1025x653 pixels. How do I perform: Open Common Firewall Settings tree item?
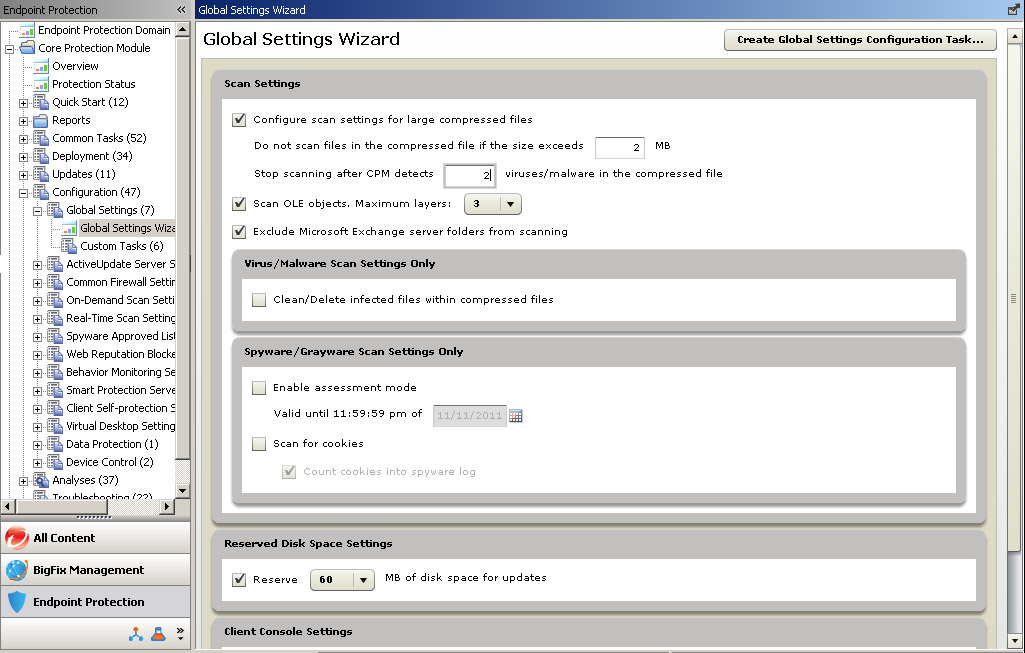(x=120, y=282)
